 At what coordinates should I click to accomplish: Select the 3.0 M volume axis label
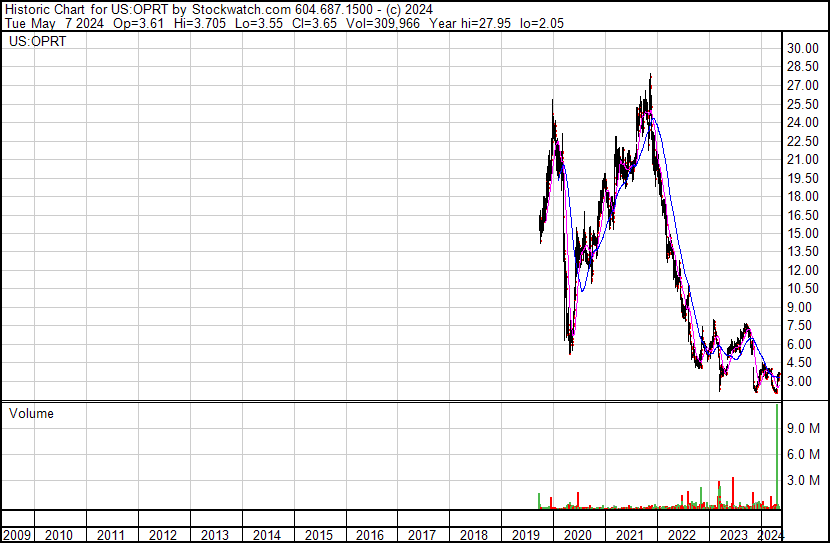click(804, 480)
